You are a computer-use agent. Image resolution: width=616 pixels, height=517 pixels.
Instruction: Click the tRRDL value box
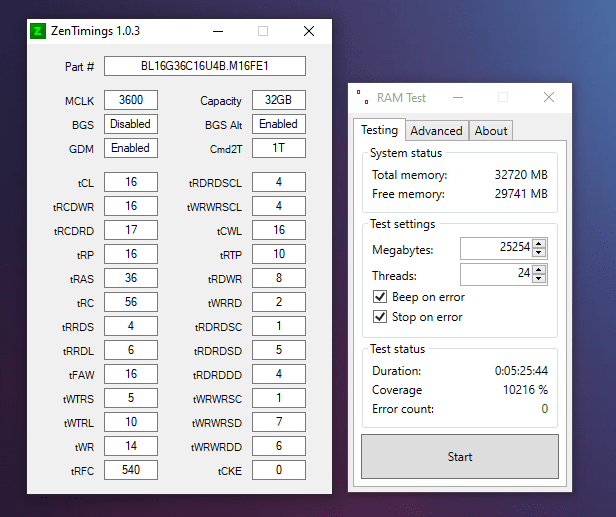pyautogui.click(x=131, y=350)
